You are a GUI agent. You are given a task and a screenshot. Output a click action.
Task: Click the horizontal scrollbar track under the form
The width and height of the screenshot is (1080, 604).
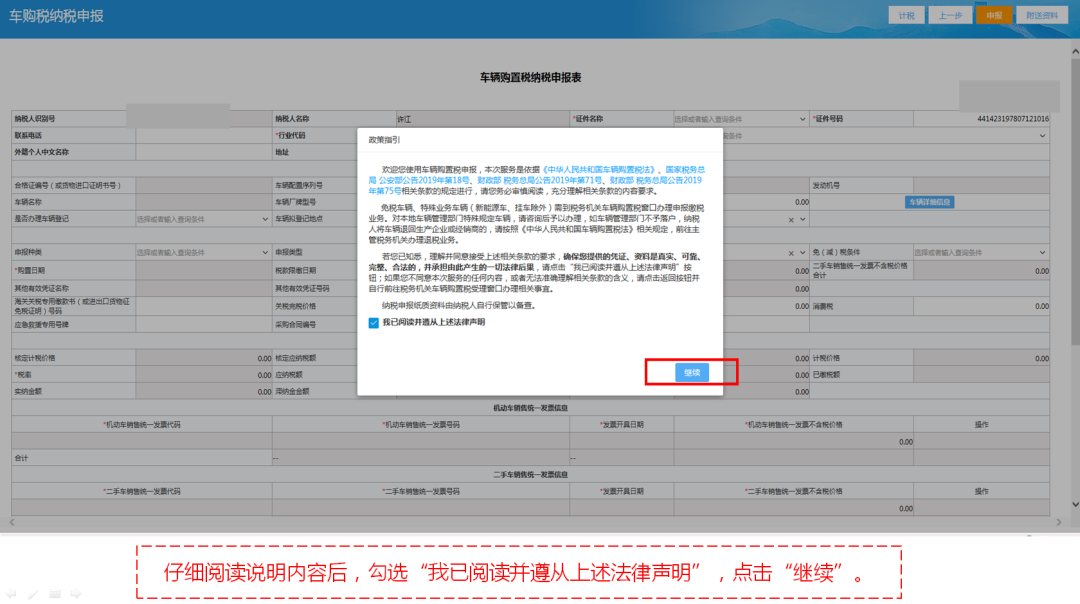point(535,523)
